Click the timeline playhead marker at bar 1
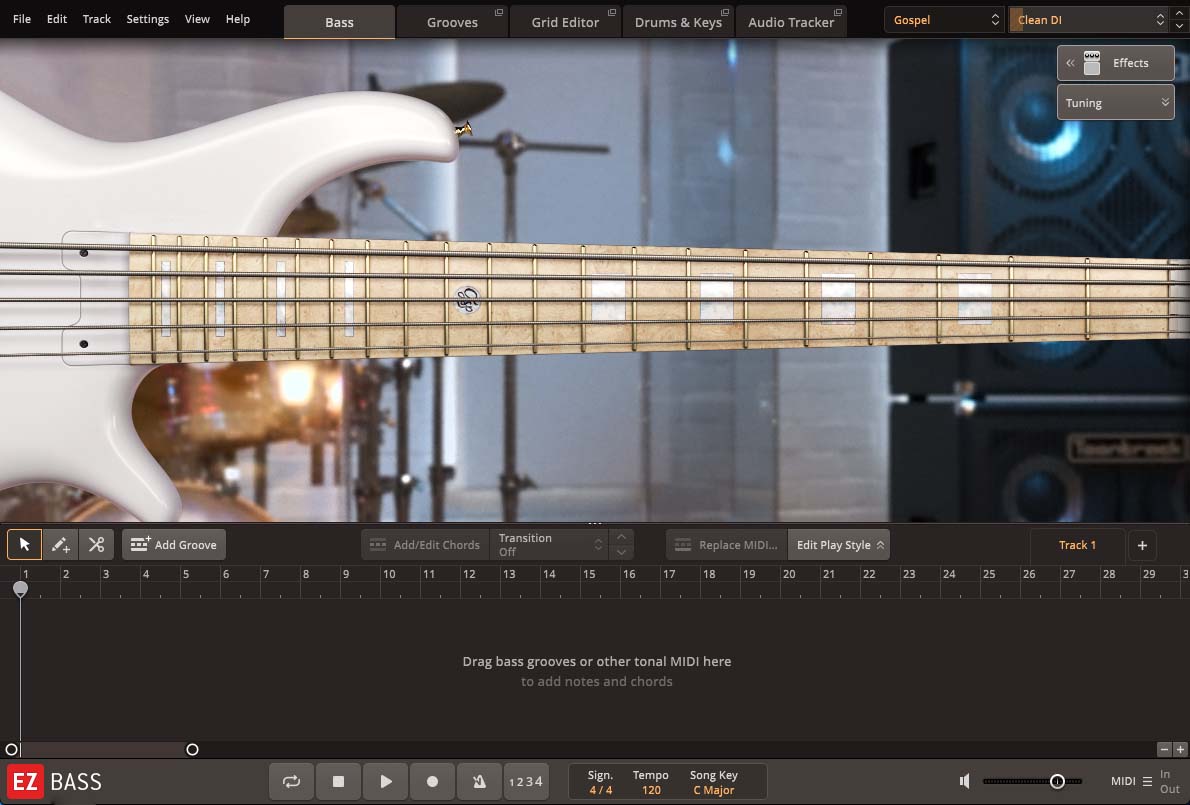Image resolution: width=1190 pixels, height=805 pixels. 20,589
